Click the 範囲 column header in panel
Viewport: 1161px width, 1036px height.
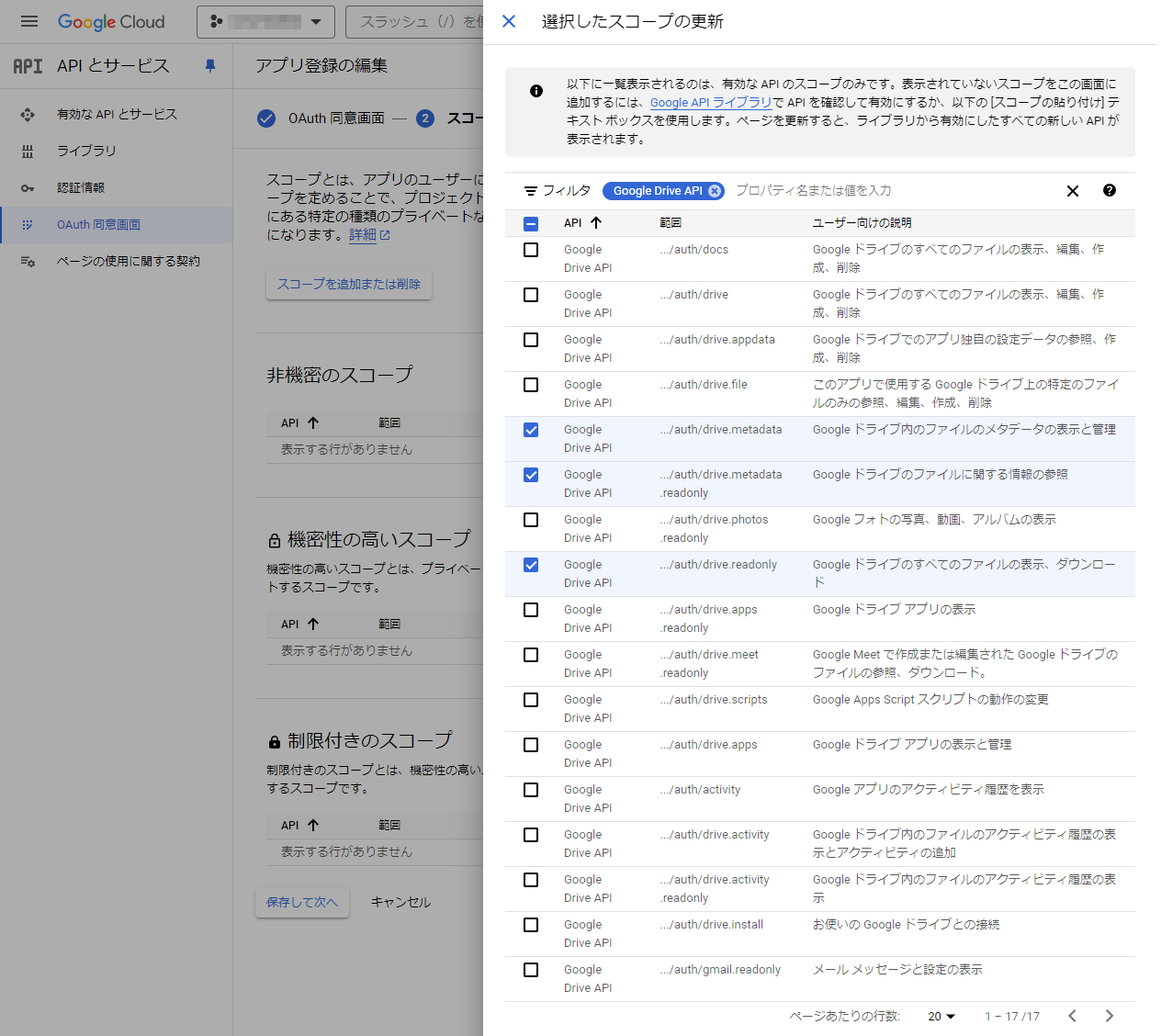(x=671, y=222)
